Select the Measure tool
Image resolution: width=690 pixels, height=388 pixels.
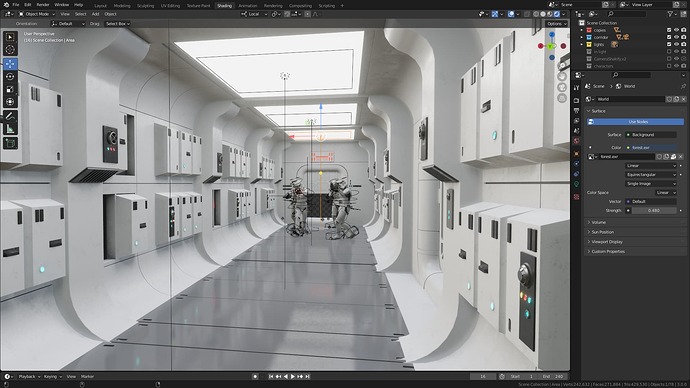10,128
